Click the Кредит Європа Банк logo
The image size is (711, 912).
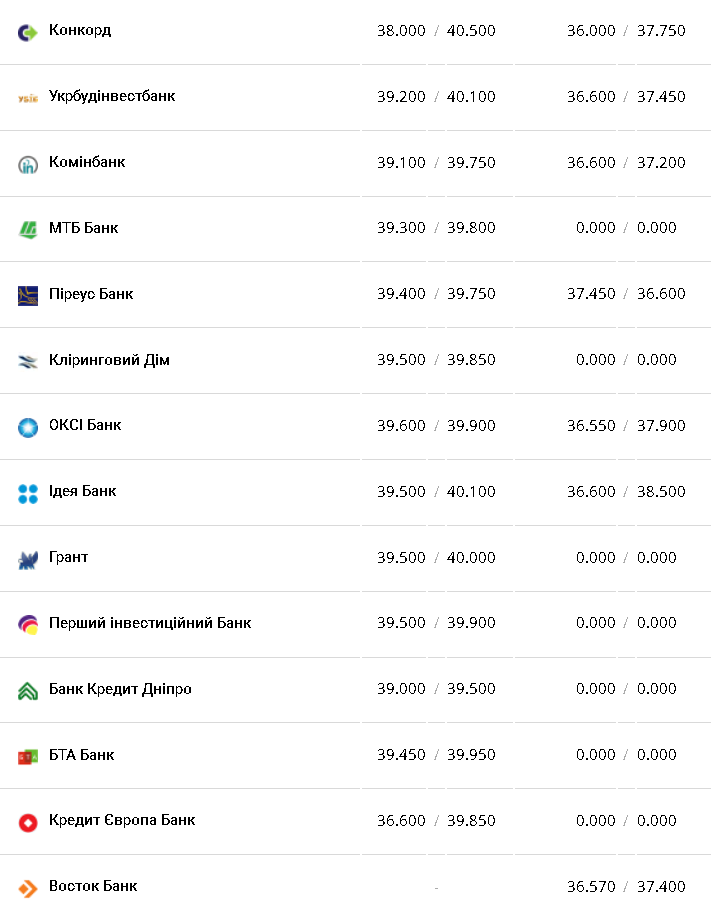27,822
